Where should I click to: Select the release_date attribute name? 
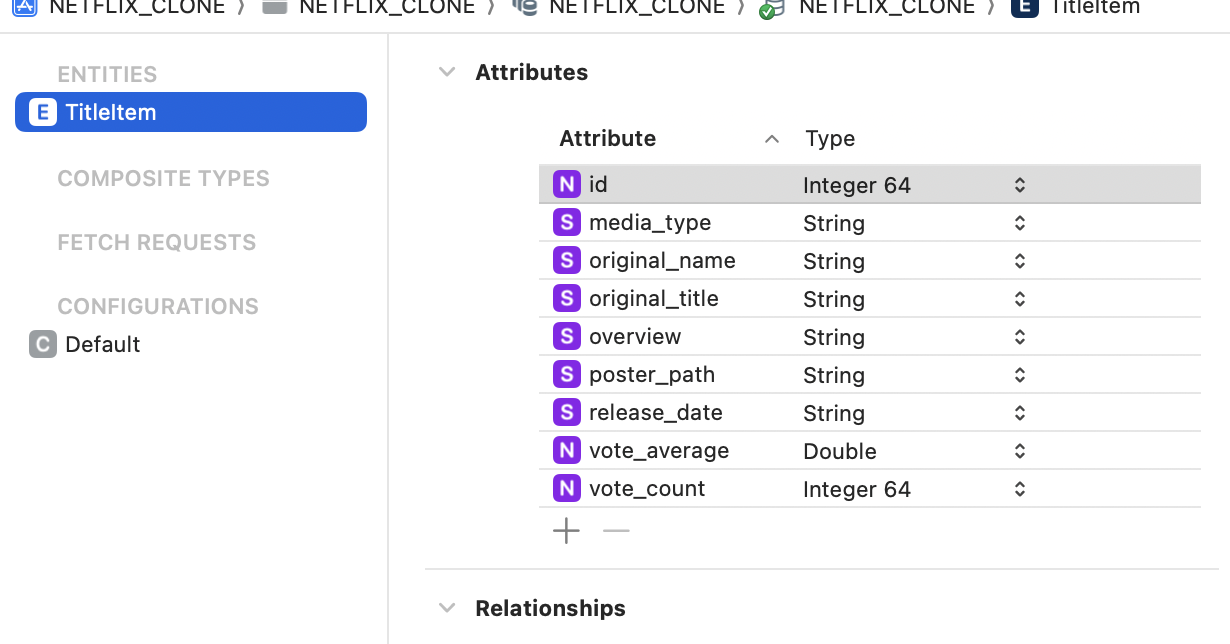655,413
